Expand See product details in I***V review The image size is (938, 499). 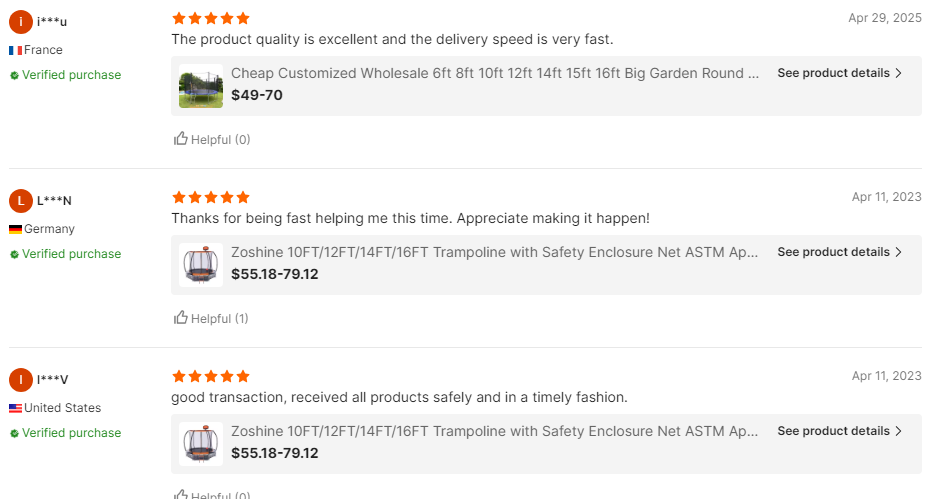point(839,431)
